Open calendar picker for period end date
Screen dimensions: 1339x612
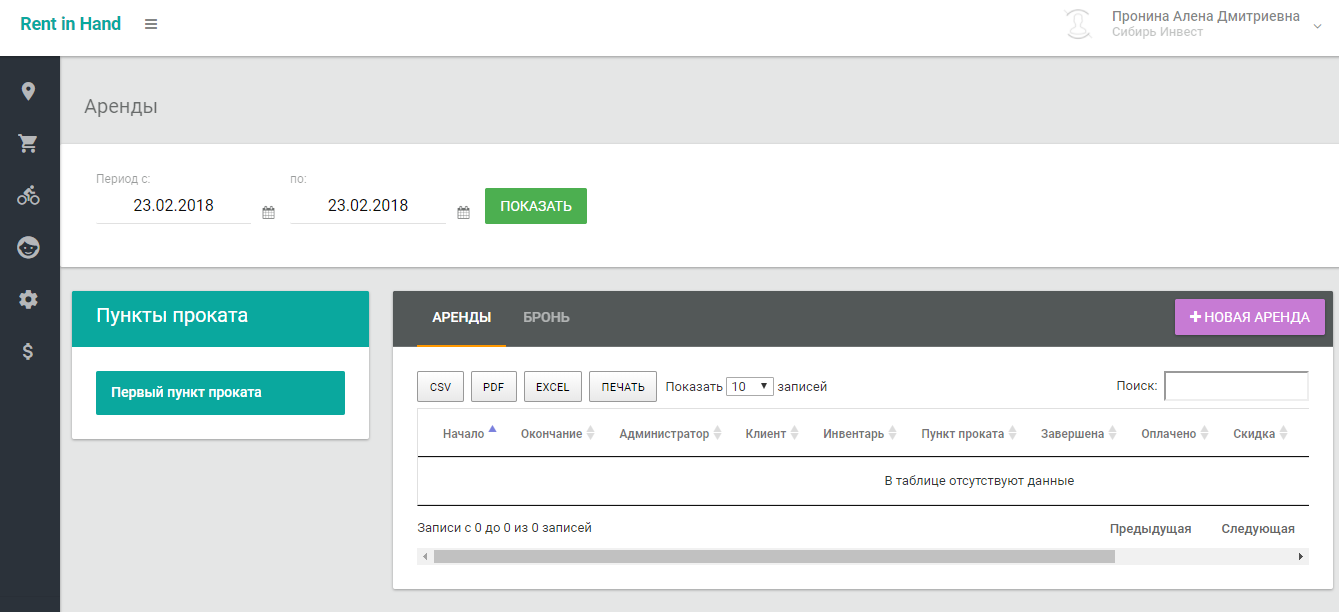click(x=463, y=212)
